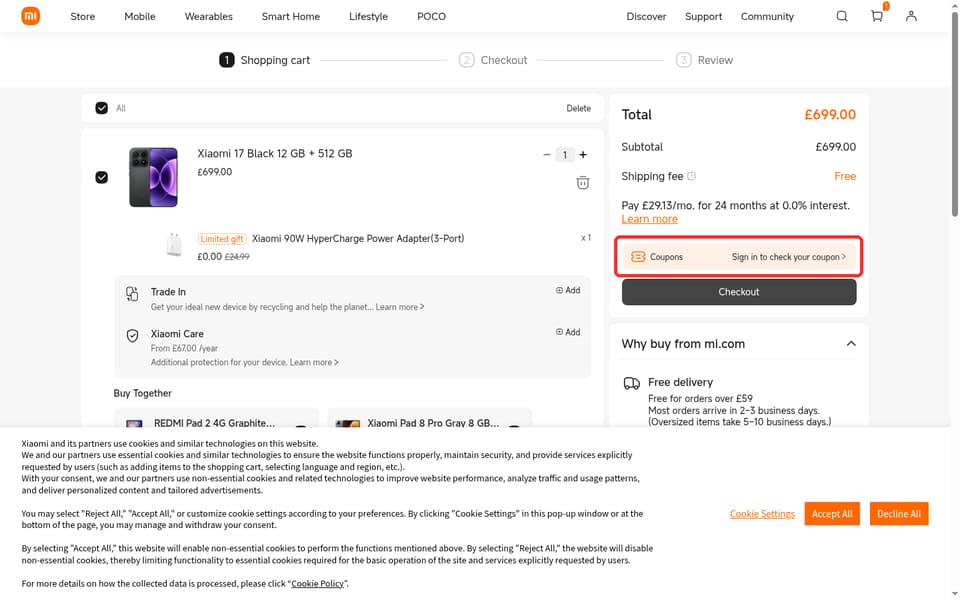This screenshot has height=600, width=960.
Task: Click the From £67.00 /year text
Action: (x=184, y=348)
